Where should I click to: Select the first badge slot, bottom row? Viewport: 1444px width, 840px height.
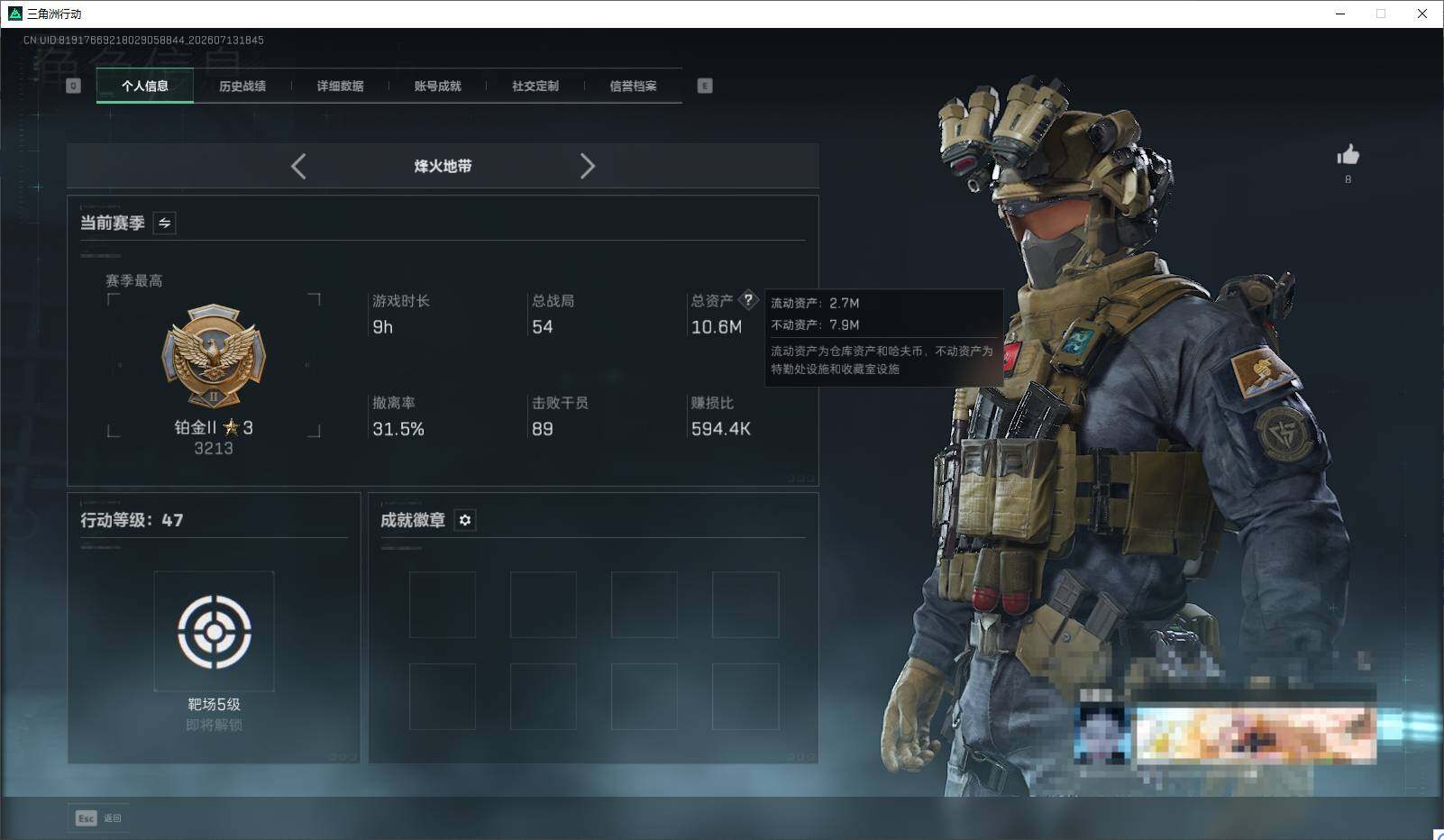[x=443, y=697]
